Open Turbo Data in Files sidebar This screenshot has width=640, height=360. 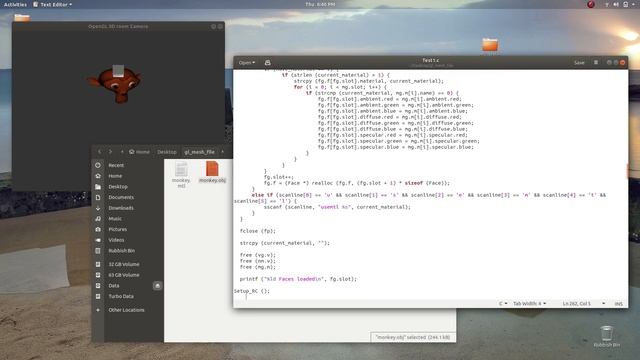pos(128,296)
